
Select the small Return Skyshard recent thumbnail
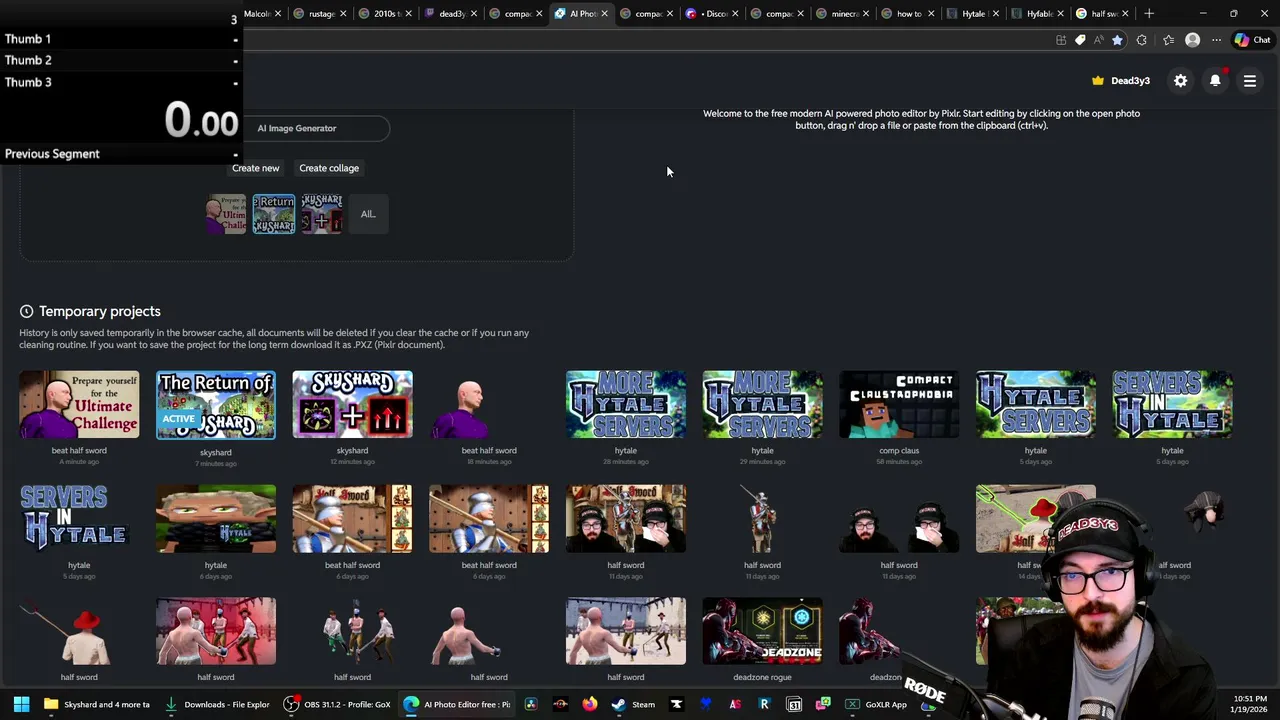tap(274, 214)
